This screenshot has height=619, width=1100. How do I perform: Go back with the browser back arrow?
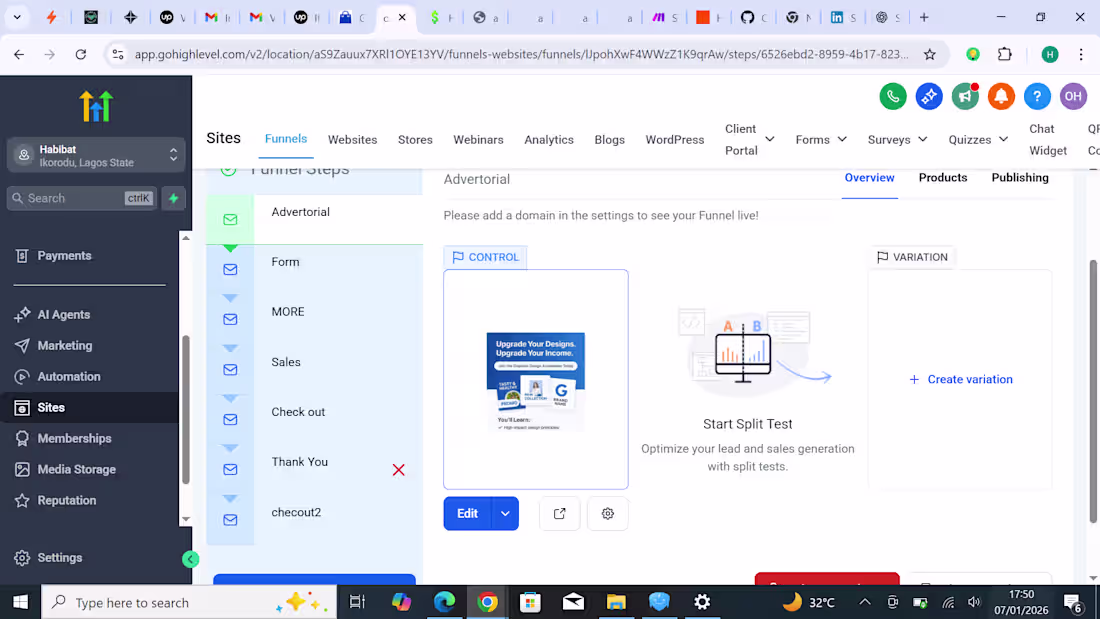pyautogui.click(x=19, y=54)
